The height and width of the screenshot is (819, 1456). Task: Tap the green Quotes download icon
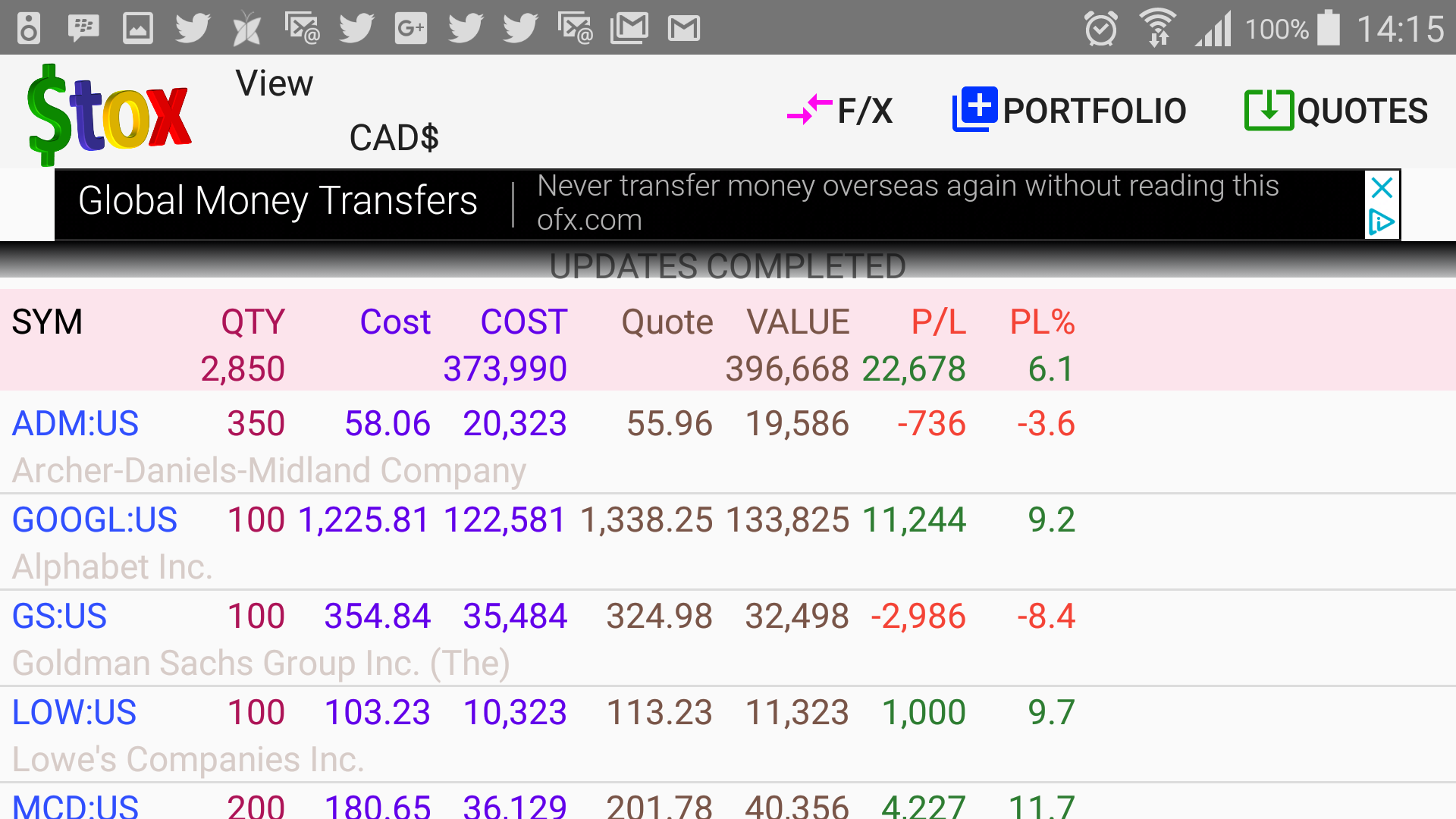pos(1268,111)
